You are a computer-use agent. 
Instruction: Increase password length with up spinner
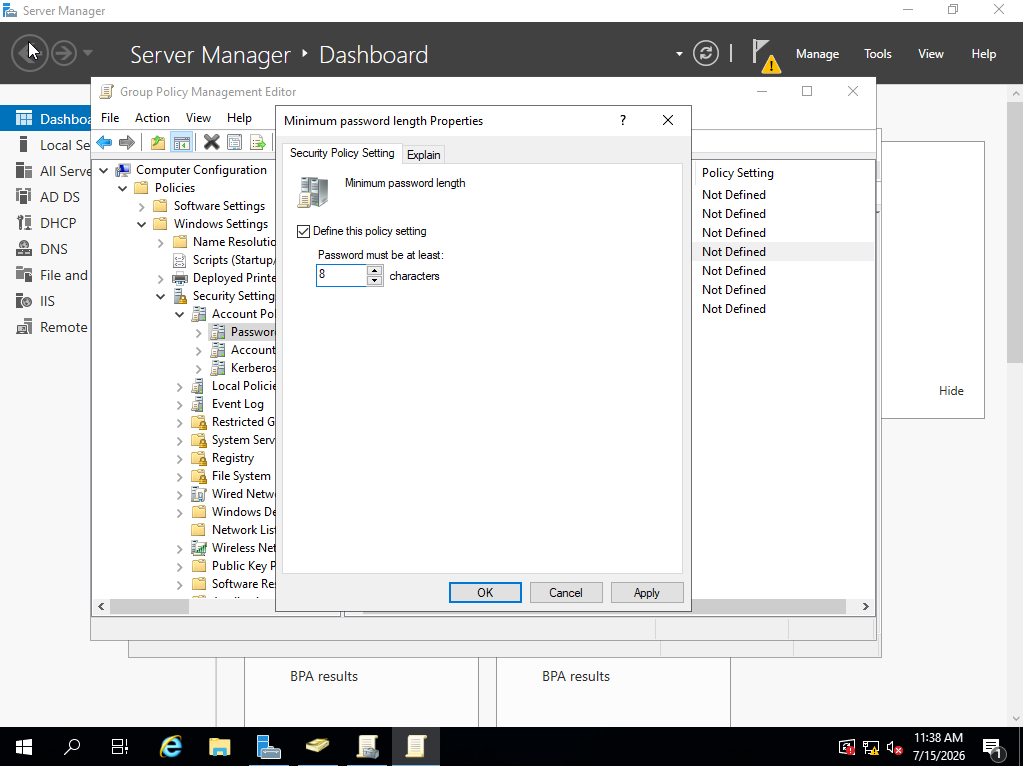point(374,270)
